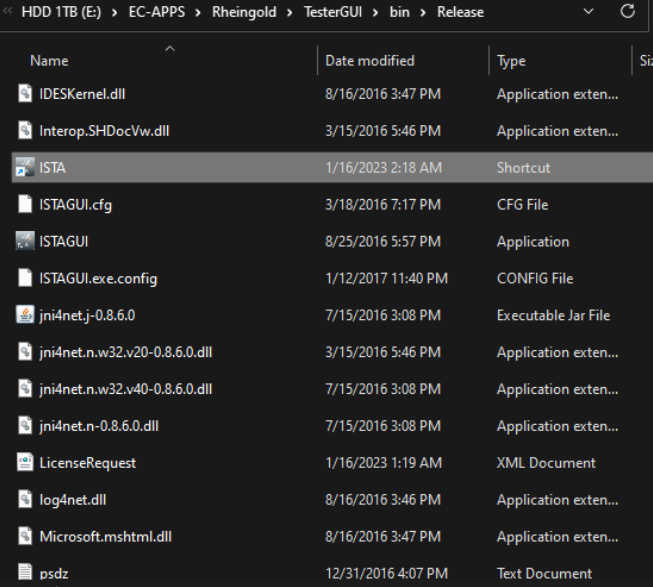Click the jni4net.n-0.8.6.0.dll icon
The image size is (653, 587).
(25, 425)
